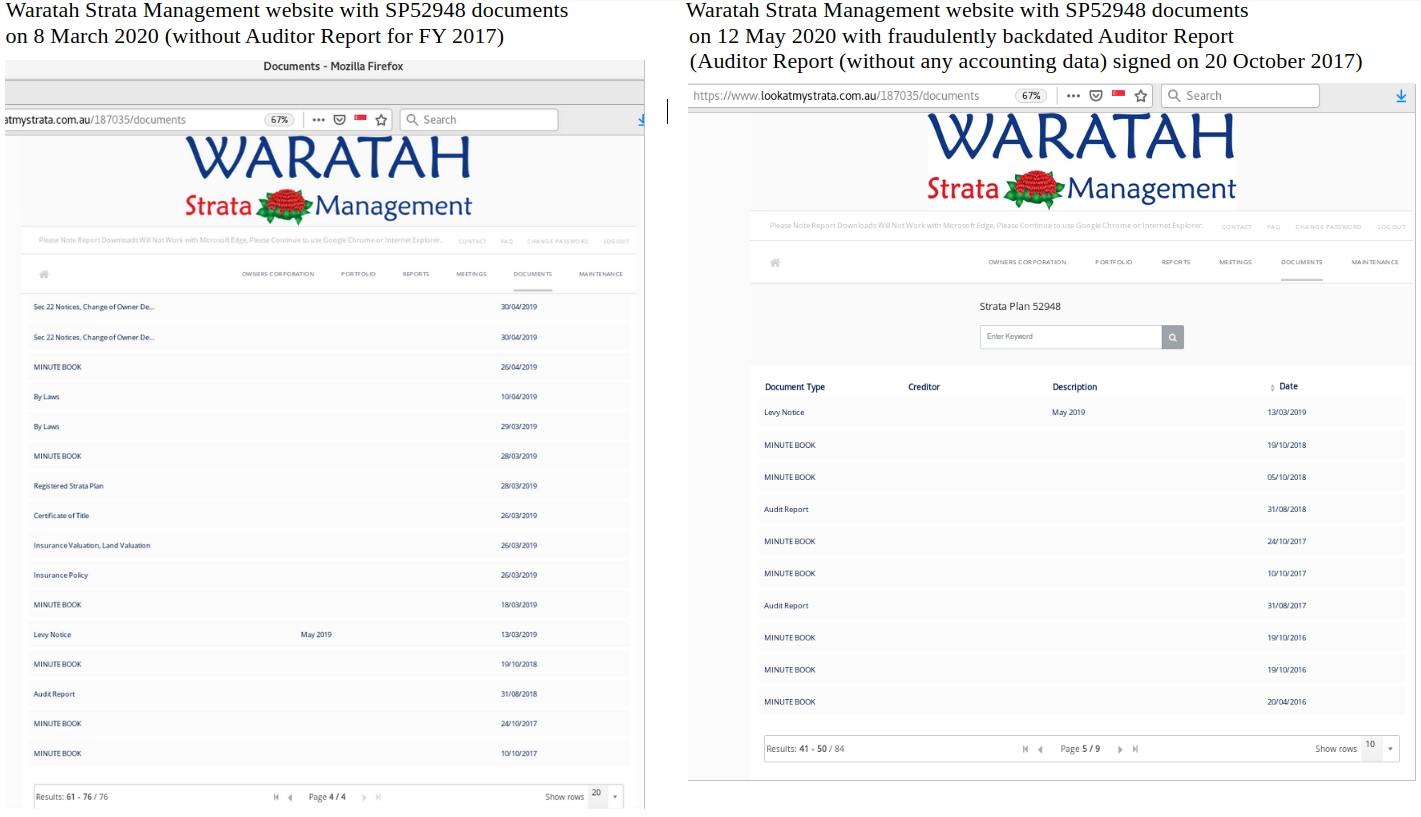1421x817 pixels.
Task: Click 67% zoom badge in right browser
Action: coord(1031,96)
